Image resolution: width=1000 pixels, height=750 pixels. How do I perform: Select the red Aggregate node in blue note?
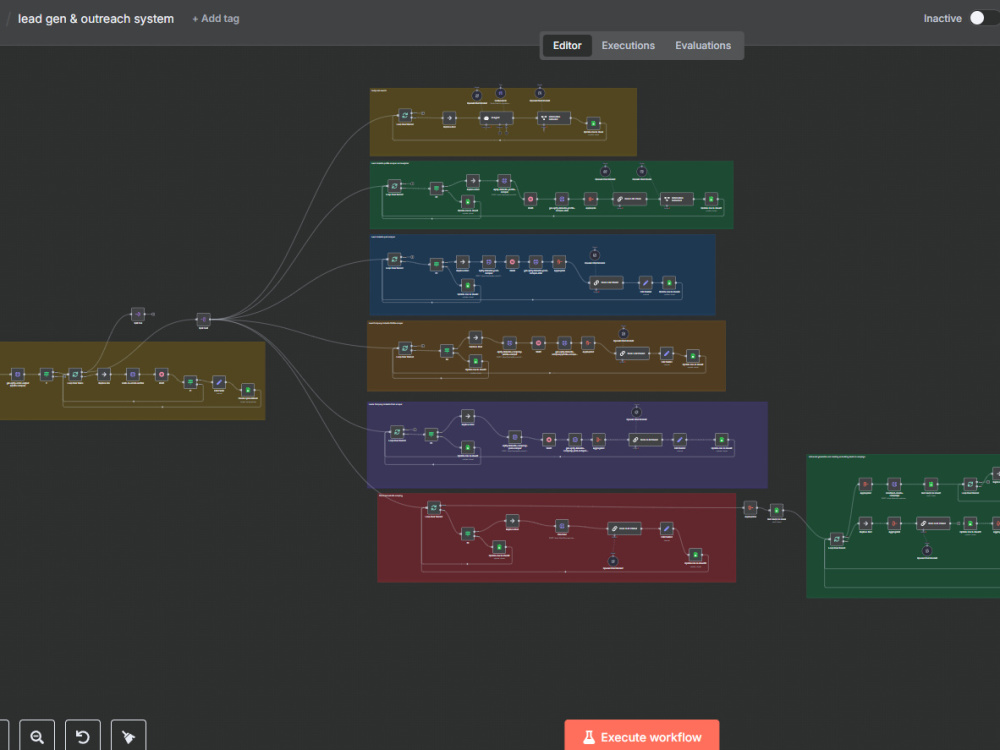pos(559,261)
